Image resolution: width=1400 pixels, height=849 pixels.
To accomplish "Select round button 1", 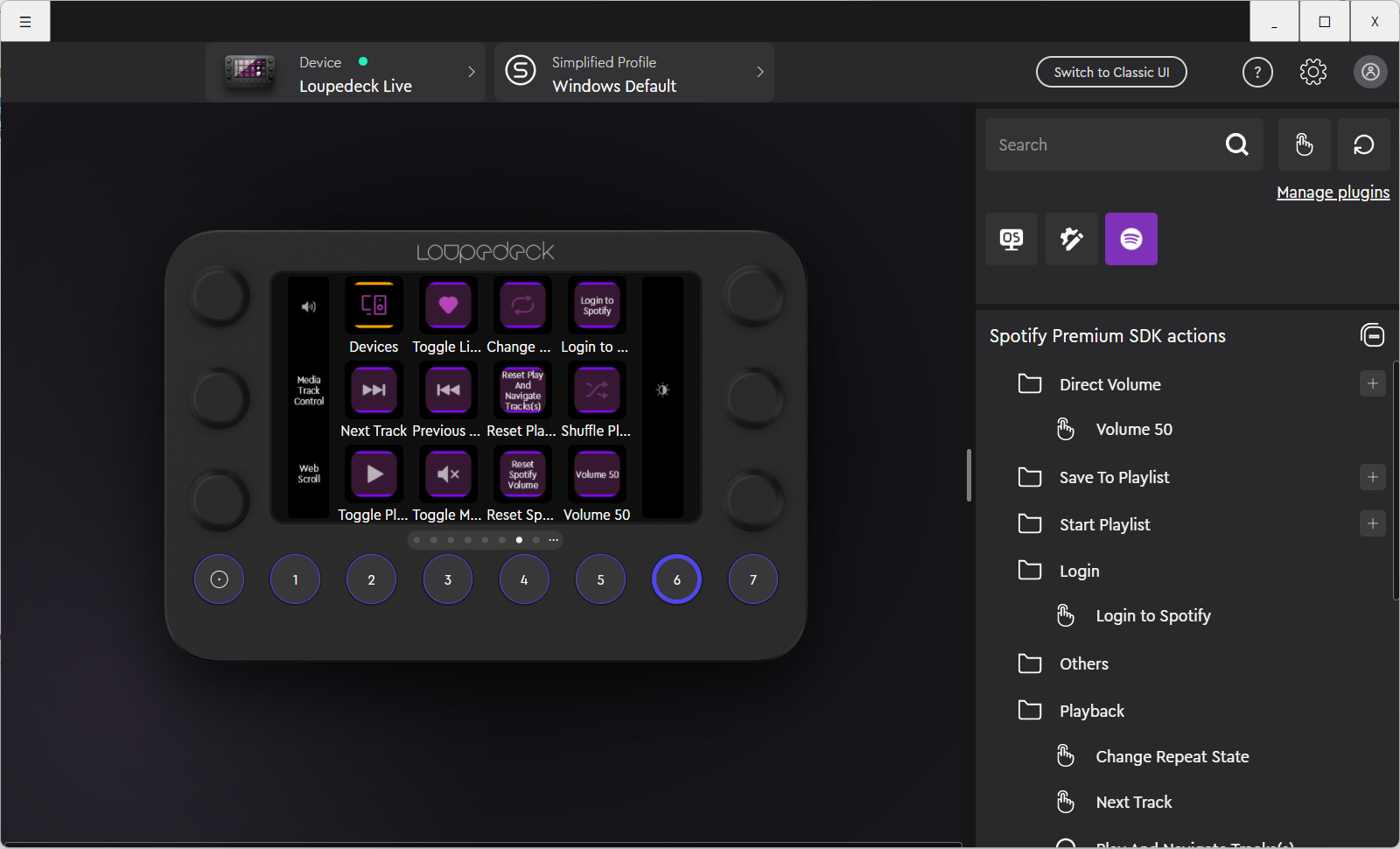I will click(295, 579).
